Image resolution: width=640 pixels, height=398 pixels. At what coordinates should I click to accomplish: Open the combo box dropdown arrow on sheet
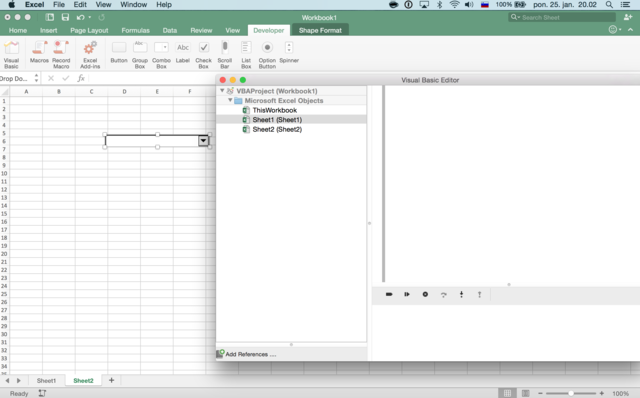pyautogui.click(x=203, y=141)
